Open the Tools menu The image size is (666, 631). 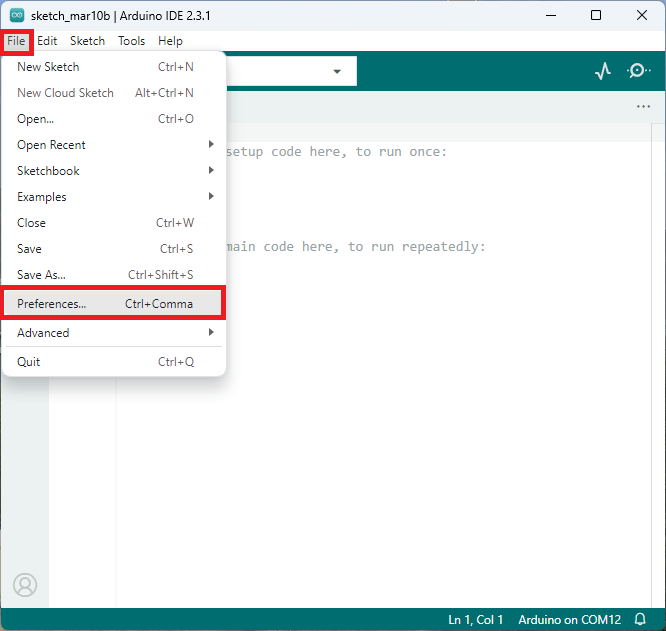click(x=131, y=41)
